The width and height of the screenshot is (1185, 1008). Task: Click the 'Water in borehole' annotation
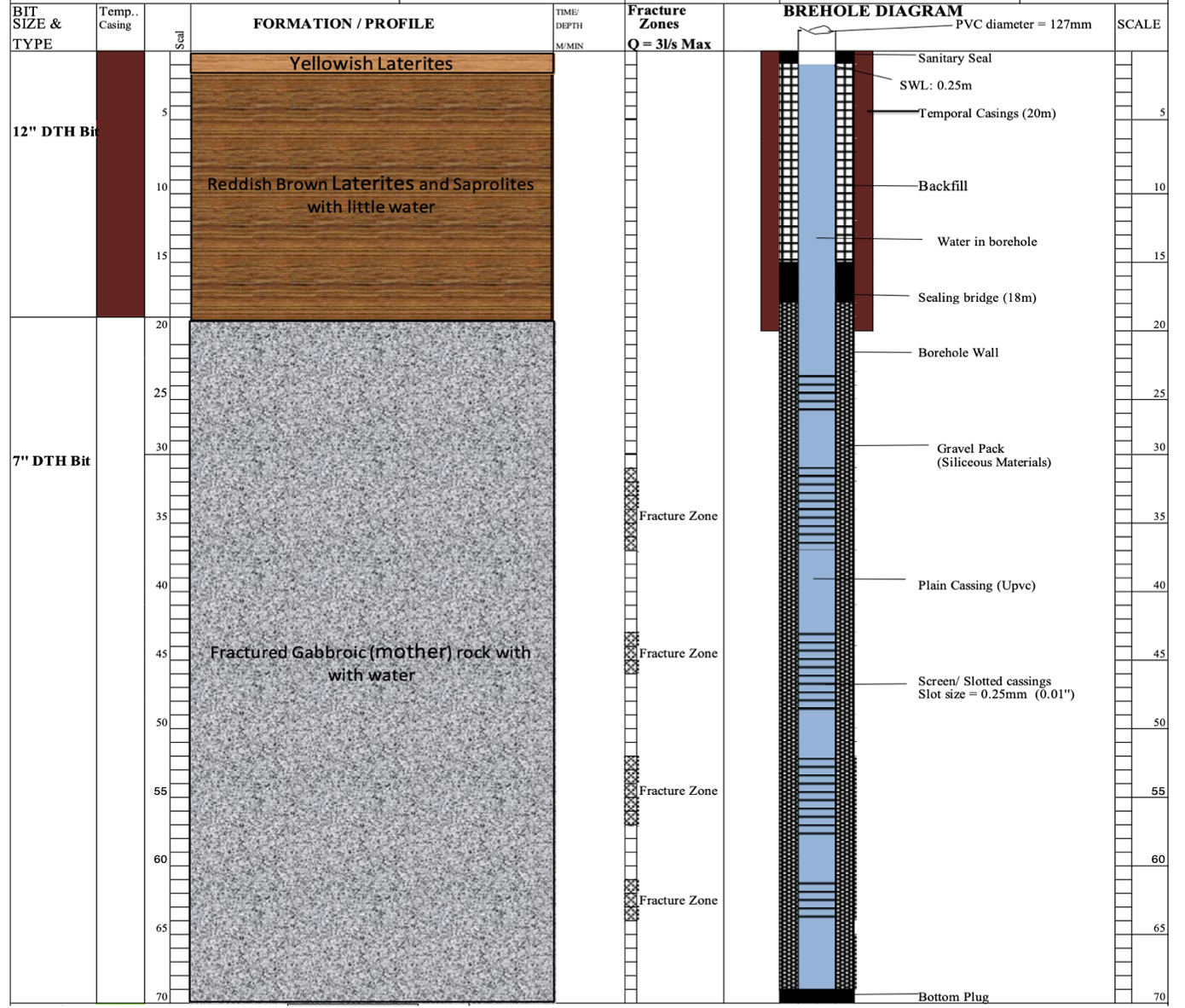tap(987, 241)
